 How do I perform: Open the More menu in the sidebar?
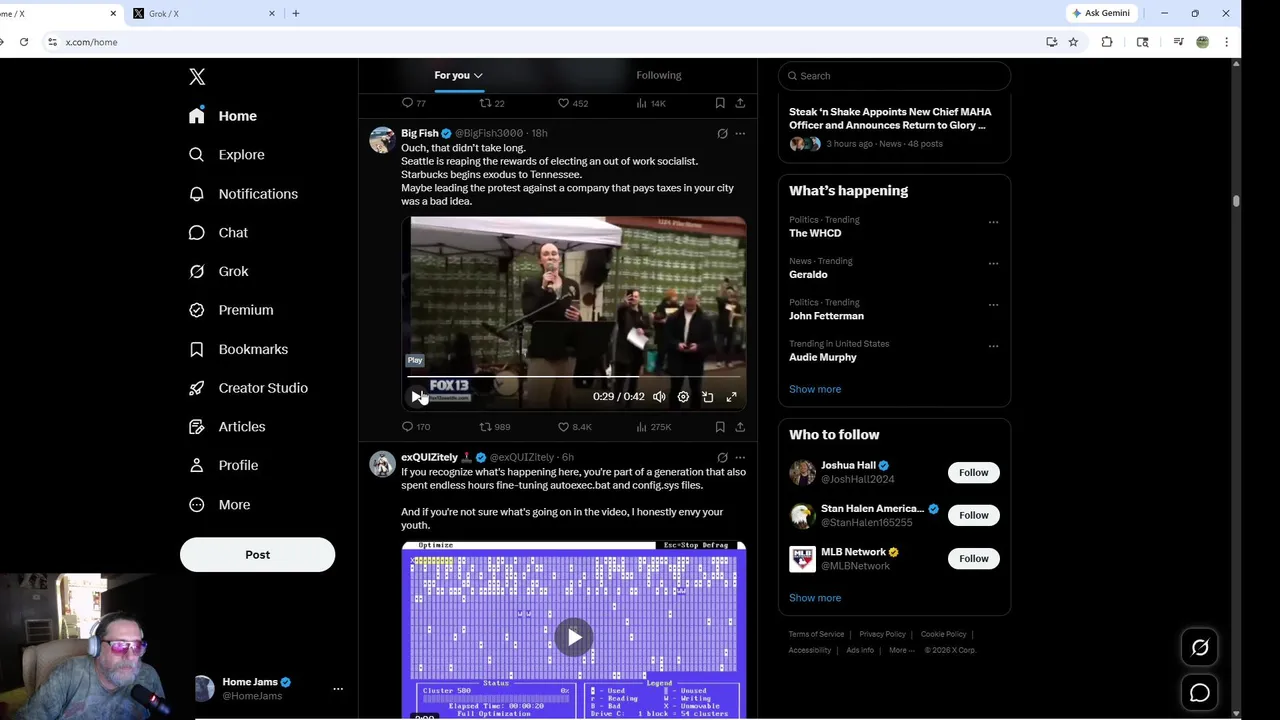219,505
